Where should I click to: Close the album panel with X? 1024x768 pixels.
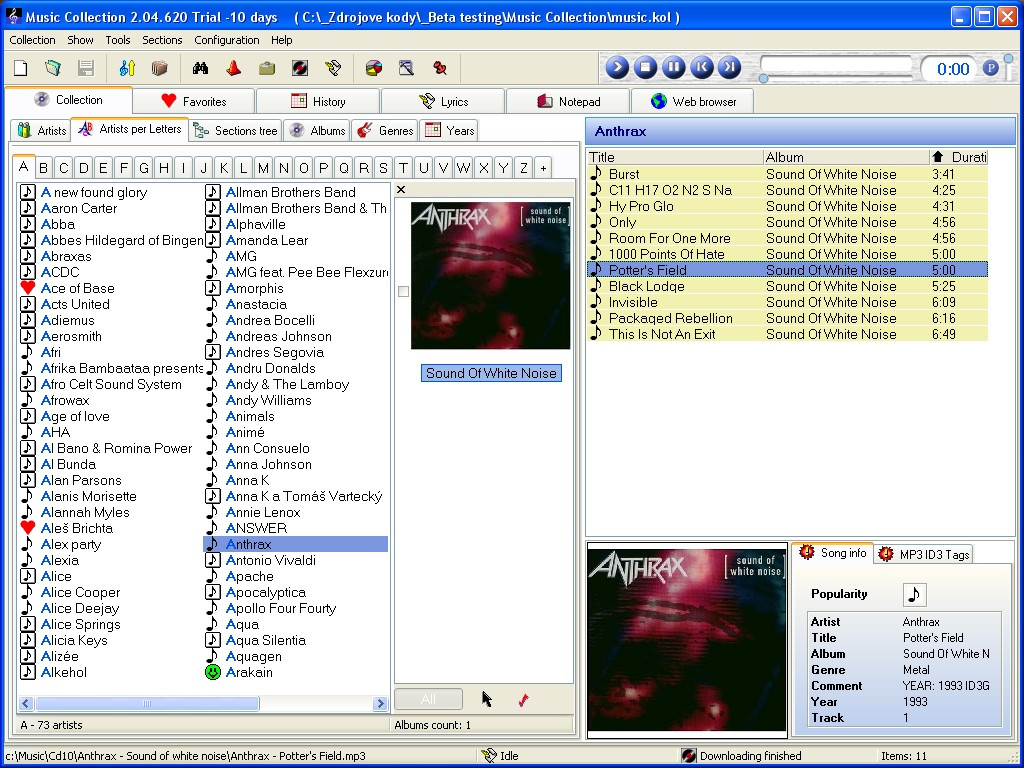401,189
